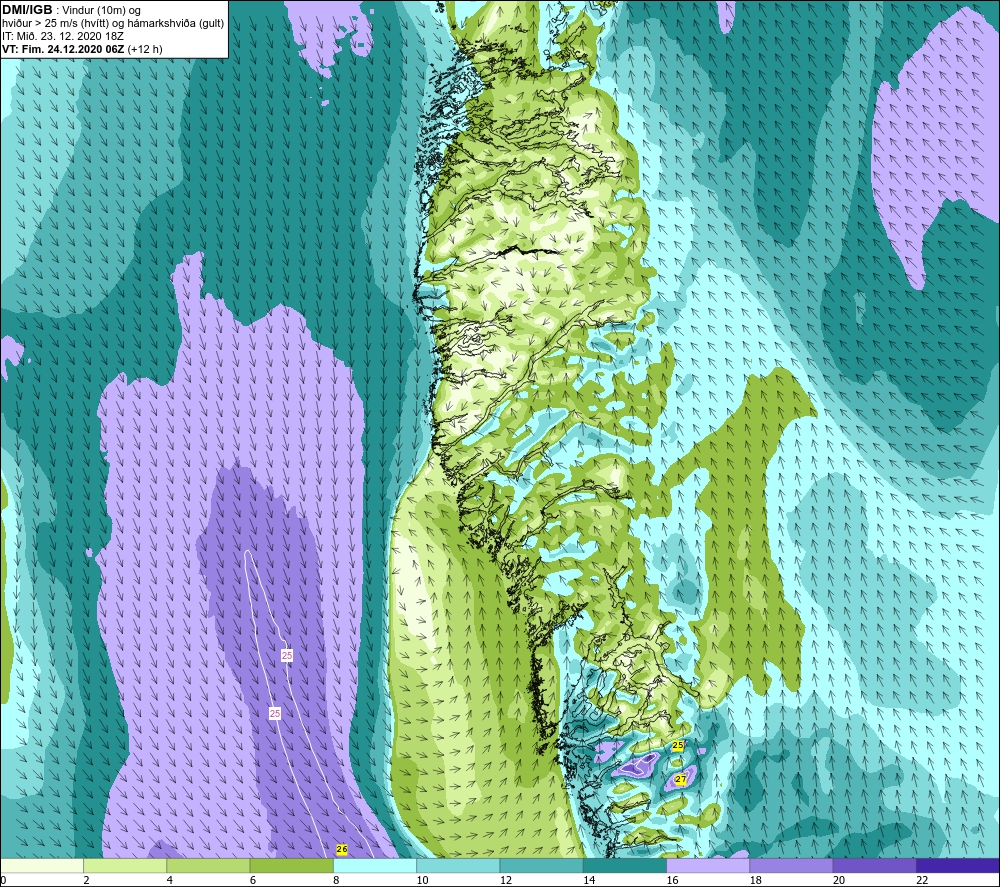The width and height of the screenshot is (1000, 887).
Task: Pick the turquoise 10–12 m/s swatch
Action: (458, 866)
